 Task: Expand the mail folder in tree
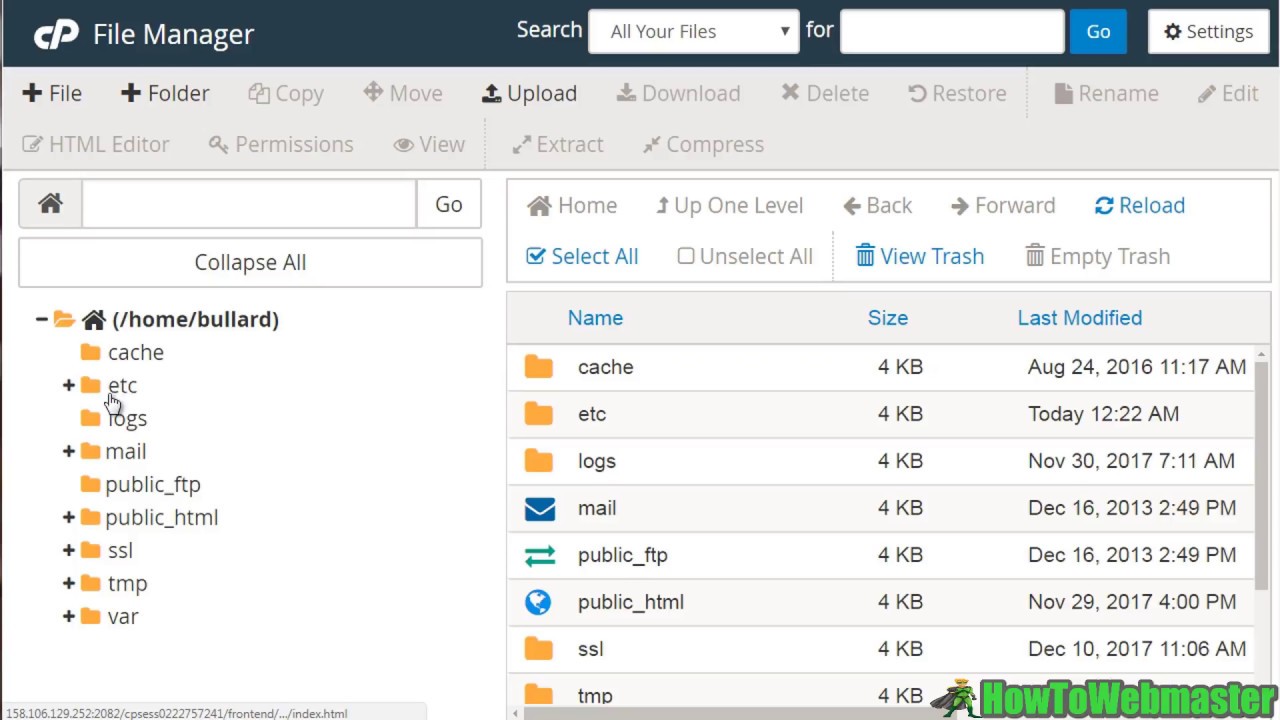69,451
